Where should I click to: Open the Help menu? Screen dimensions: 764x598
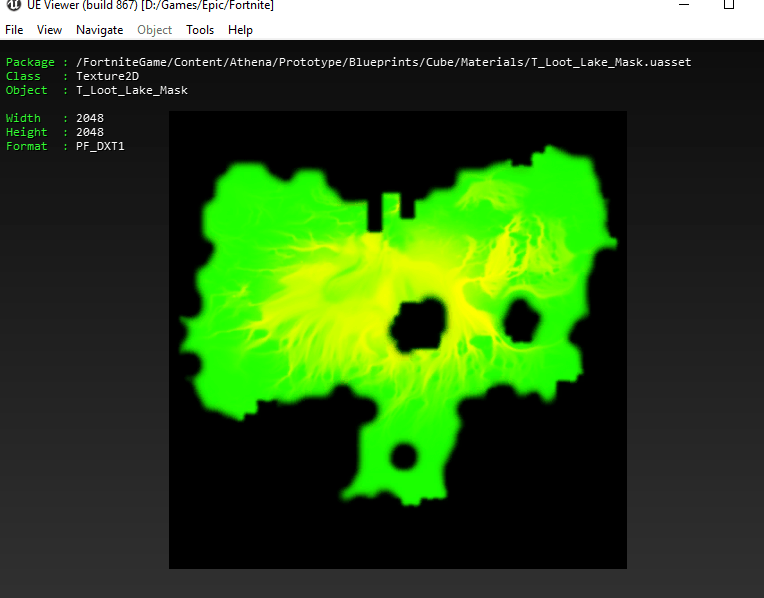click(240, 30)
